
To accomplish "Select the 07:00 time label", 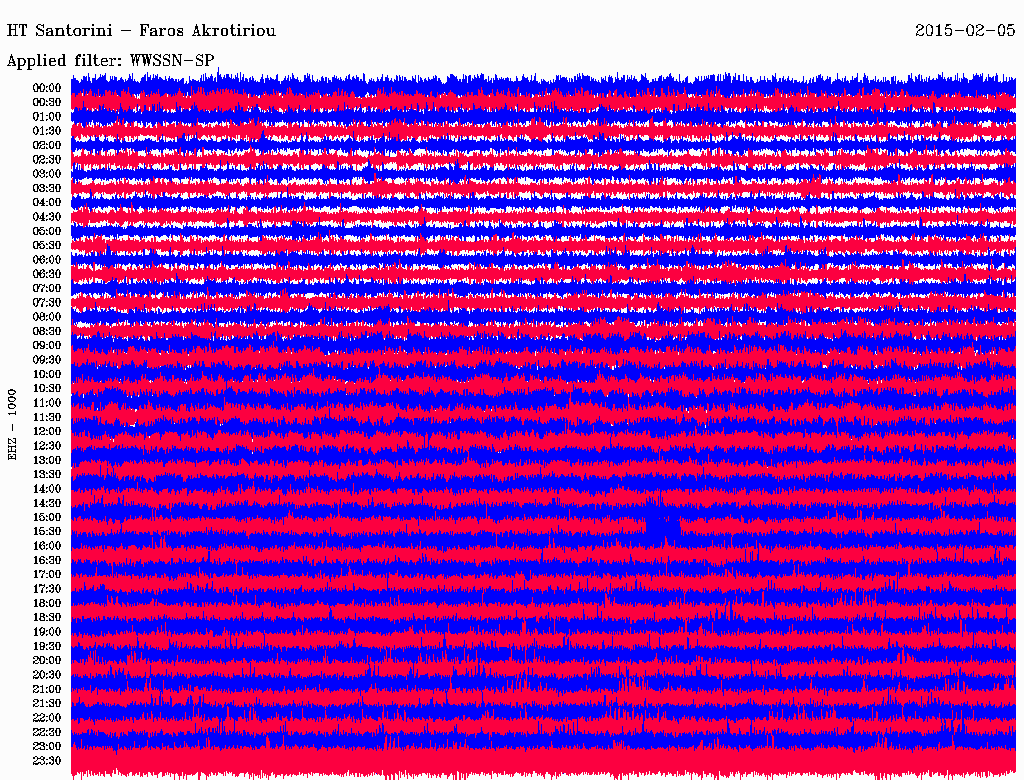I will point(46,289).
